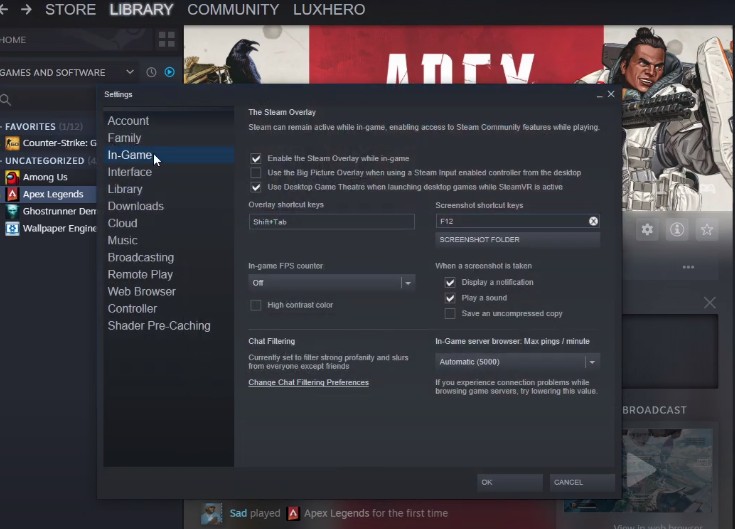
Task: Open Change Chat Filtering Preferences link
Action: click(308, 382)
